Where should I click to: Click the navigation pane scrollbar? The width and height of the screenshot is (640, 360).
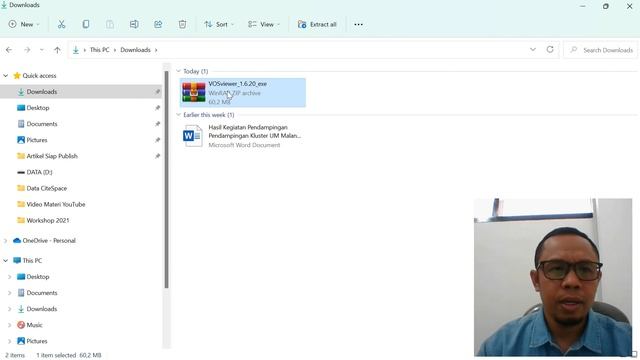tap(167, 180)
